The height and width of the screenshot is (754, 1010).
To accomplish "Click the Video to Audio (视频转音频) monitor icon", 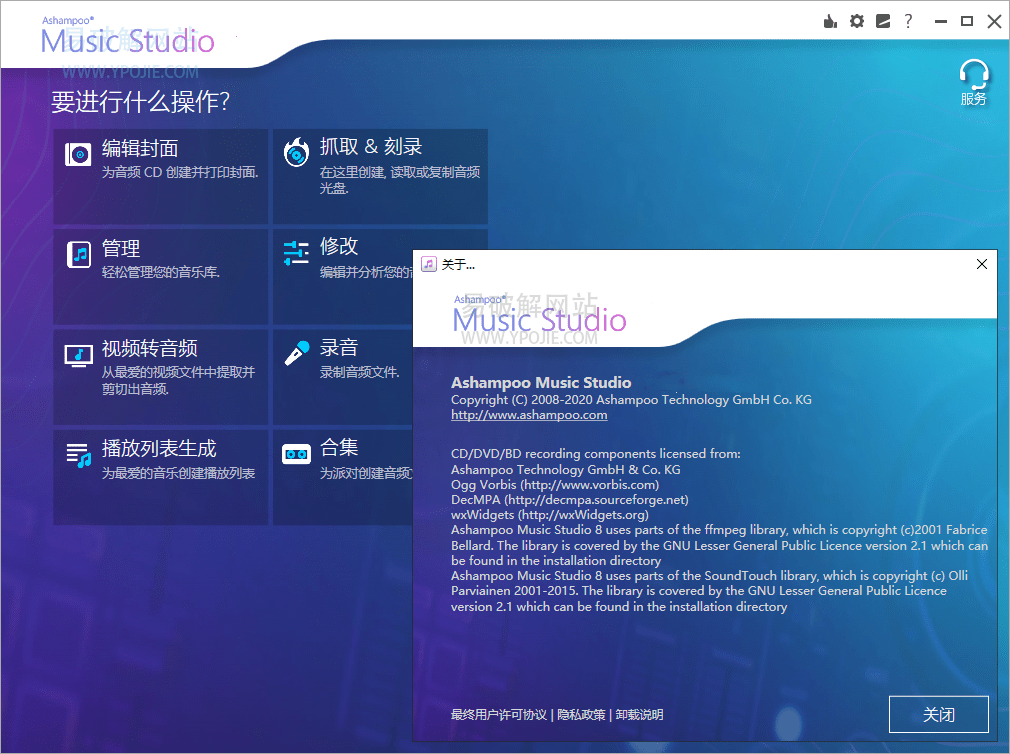I will coord(78,355).
